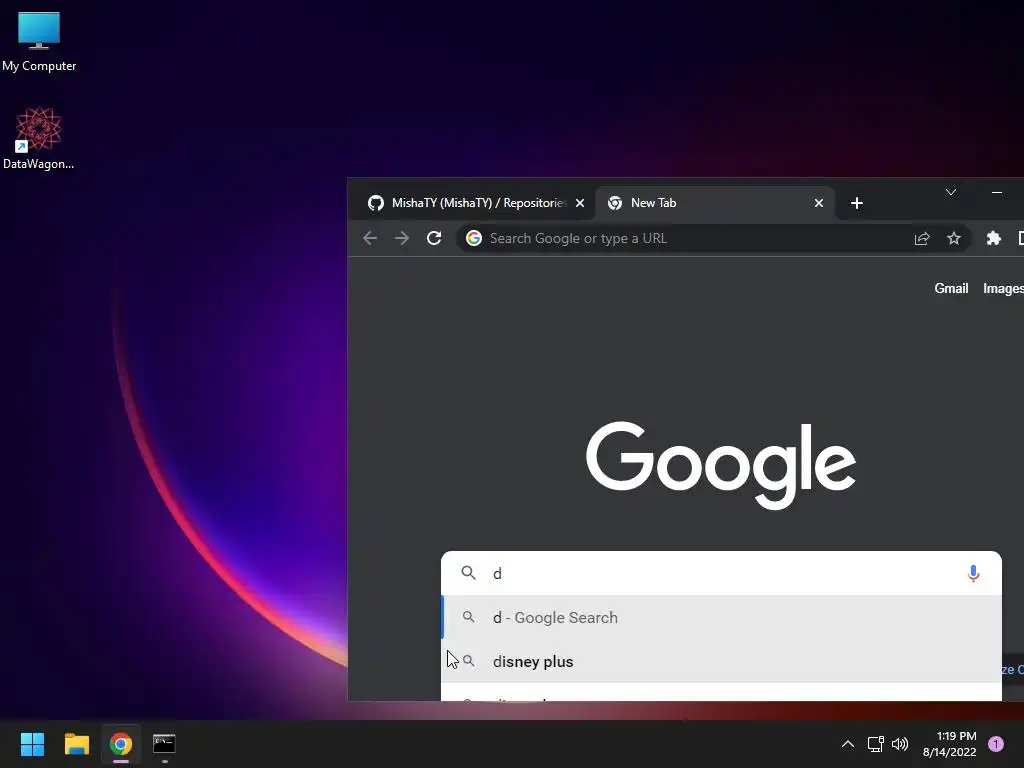Open the network status tray icon

(875, 744)
